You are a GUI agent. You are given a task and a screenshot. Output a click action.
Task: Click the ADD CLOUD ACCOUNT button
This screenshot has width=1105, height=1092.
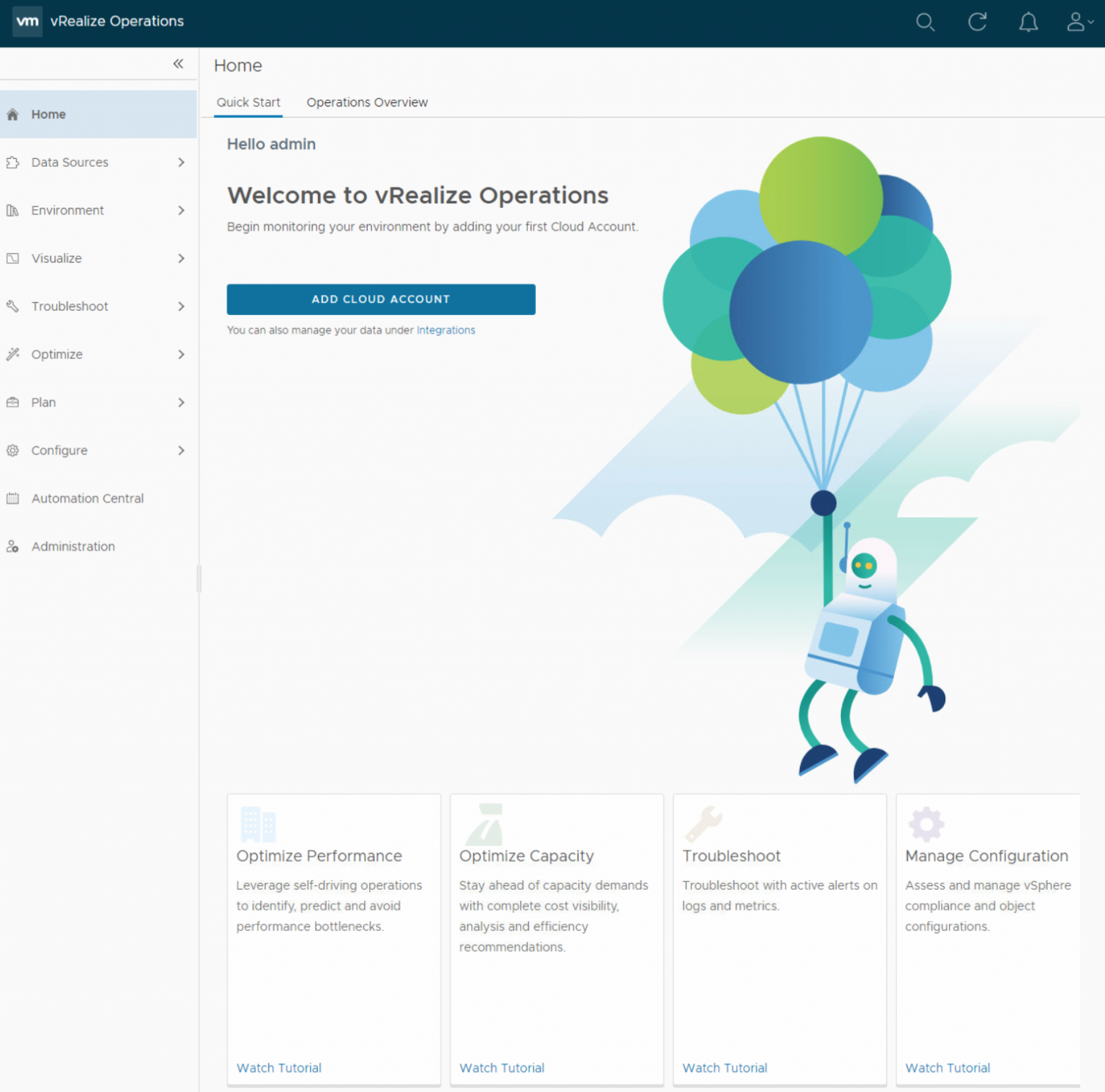(x=381, y=299)
